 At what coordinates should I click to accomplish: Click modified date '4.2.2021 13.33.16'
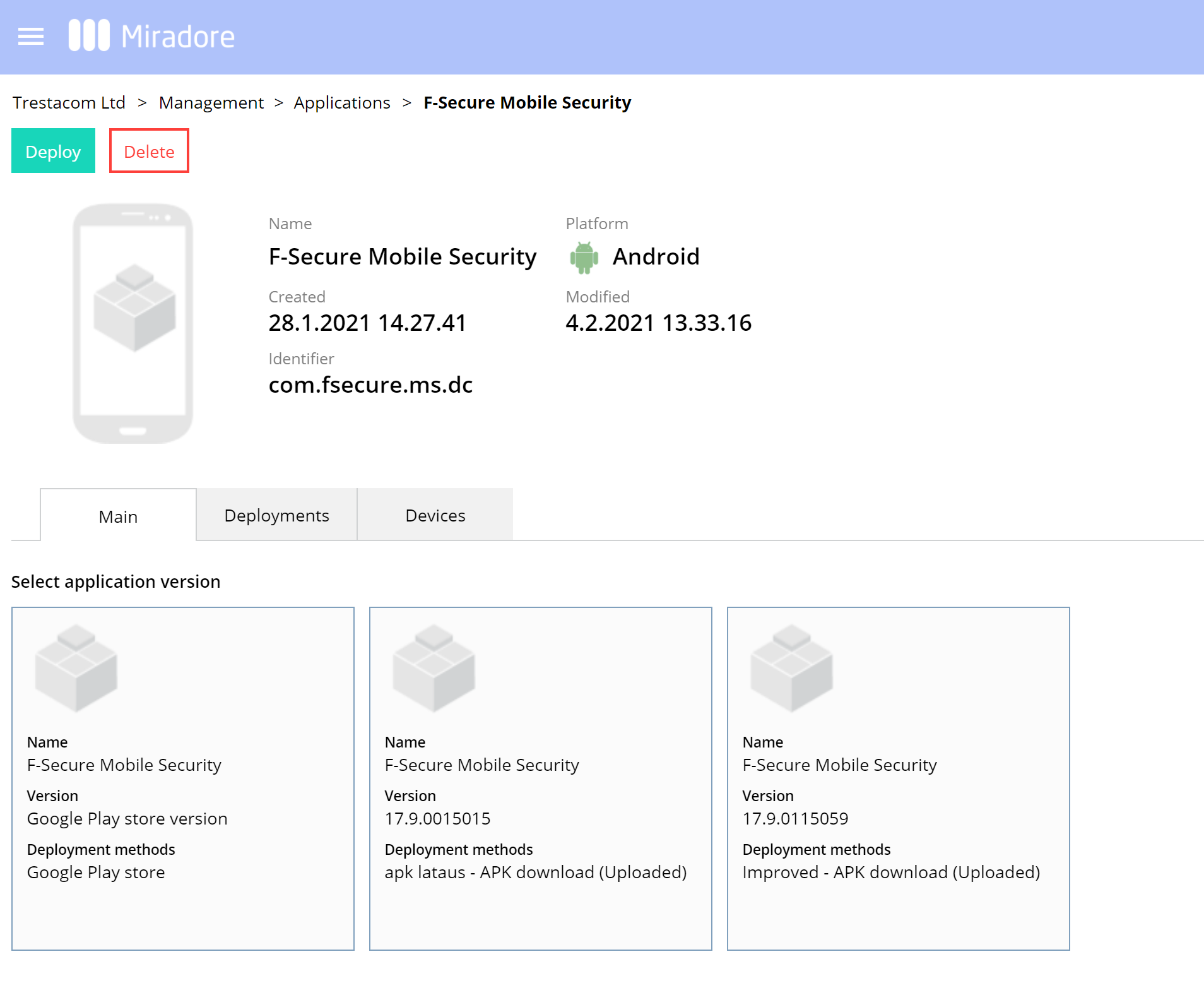(x=659, y=323)
